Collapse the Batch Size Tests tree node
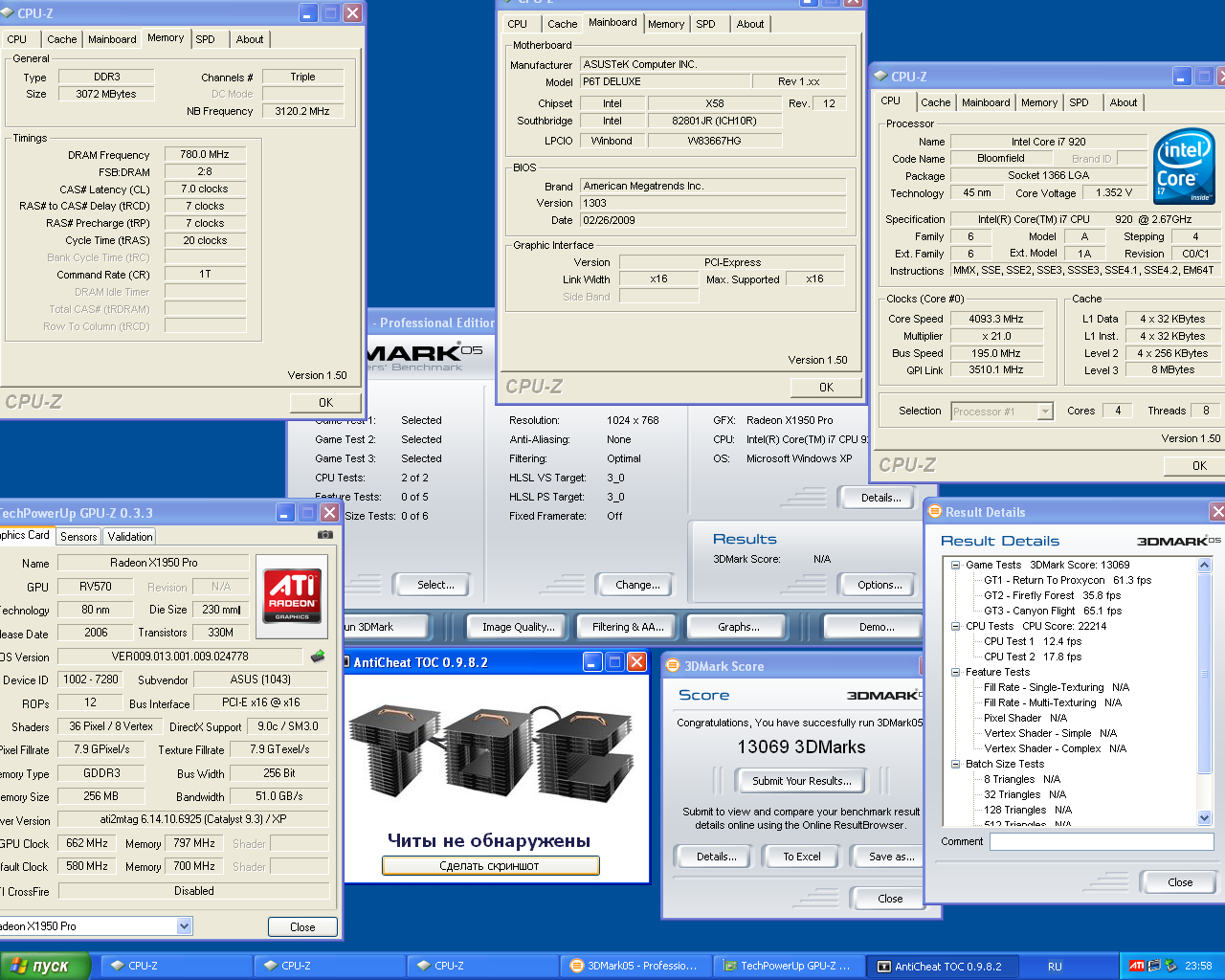This screenshot has height=980, width=1225. click(955, 764)
